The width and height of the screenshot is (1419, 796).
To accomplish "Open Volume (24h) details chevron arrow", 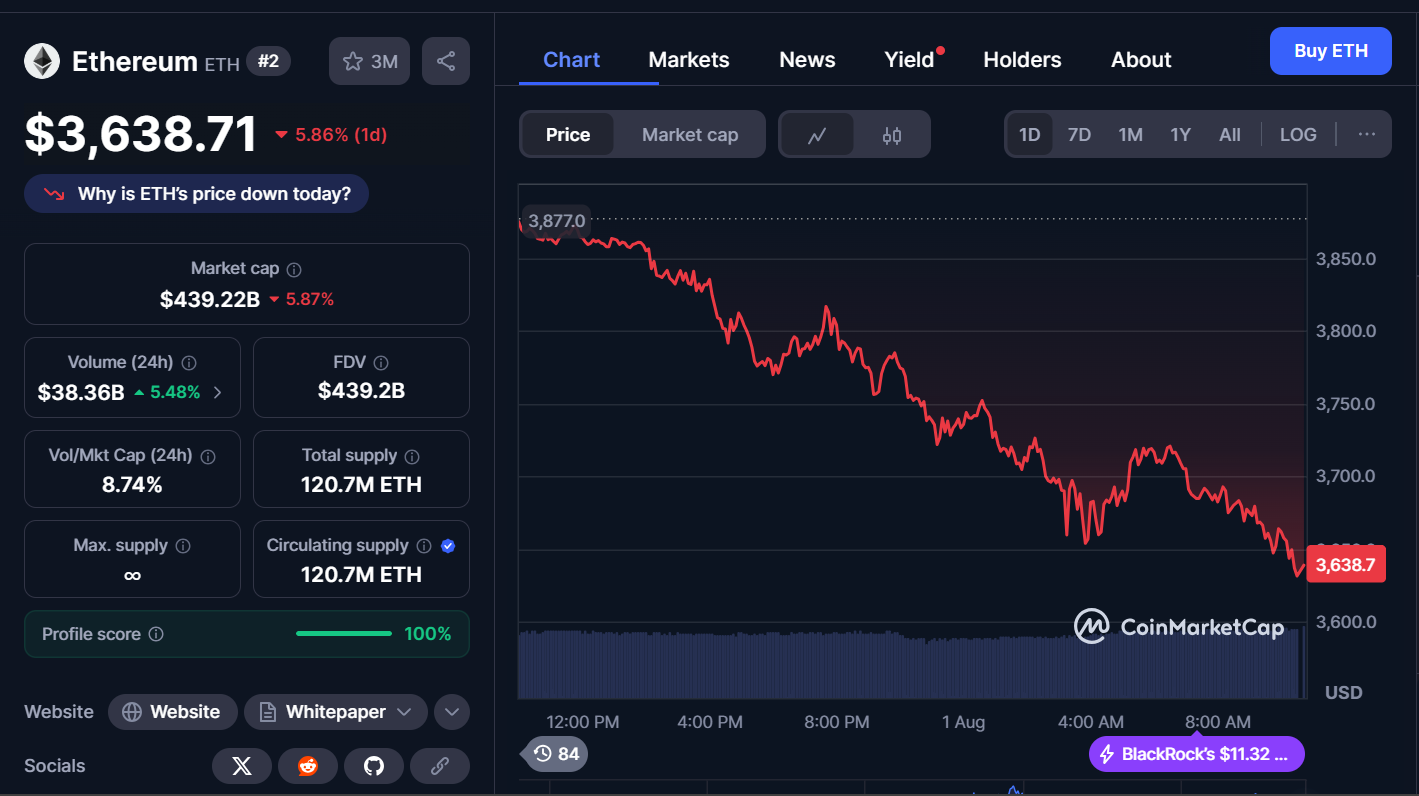I will point(218,393).
